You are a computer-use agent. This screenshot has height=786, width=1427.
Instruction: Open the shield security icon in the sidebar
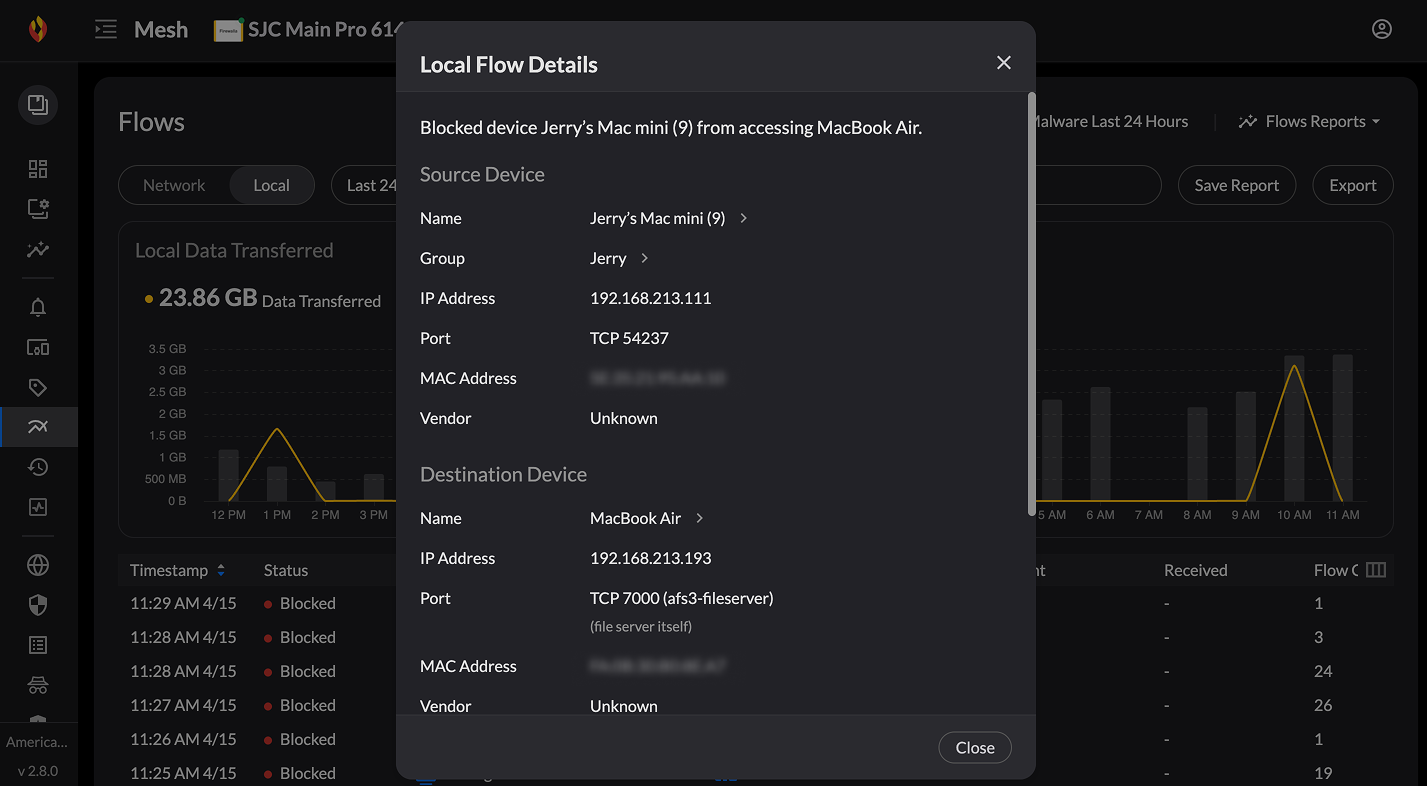coord(38,605)
